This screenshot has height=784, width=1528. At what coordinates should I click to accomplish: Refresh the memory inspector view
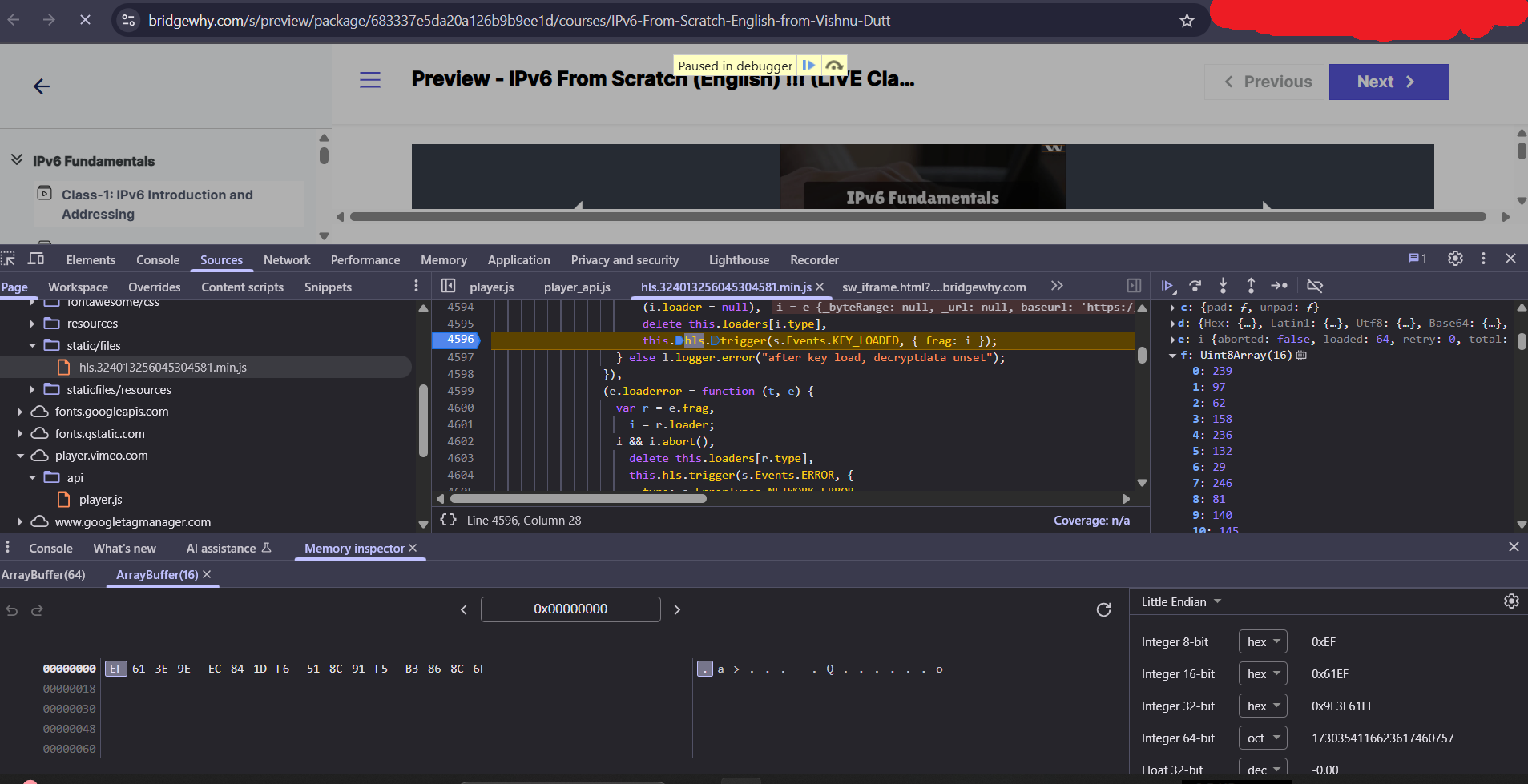click(1103, 610)
